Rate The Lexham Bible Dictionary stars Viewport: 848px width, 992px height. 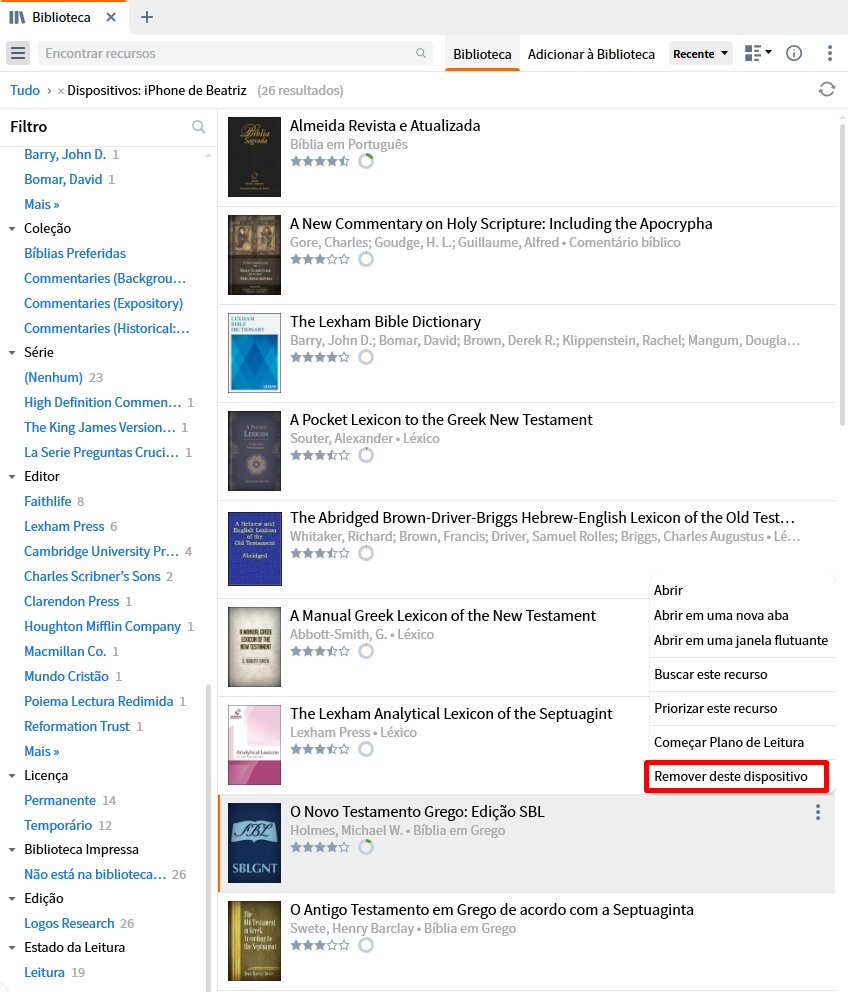click(x=320, y=357)
